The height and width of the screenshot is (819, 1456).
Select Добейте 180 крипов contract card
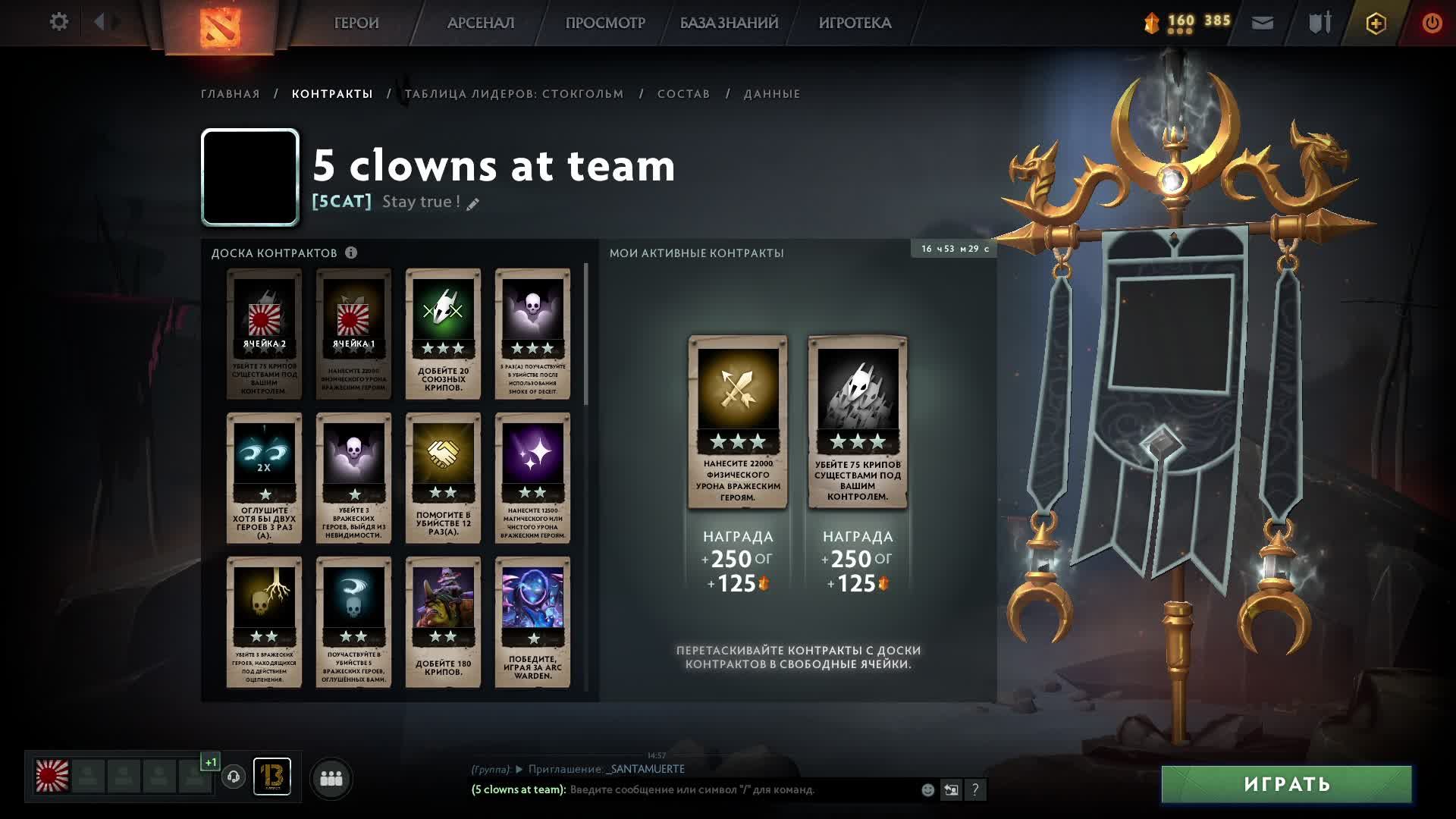(x=443, y=622)
